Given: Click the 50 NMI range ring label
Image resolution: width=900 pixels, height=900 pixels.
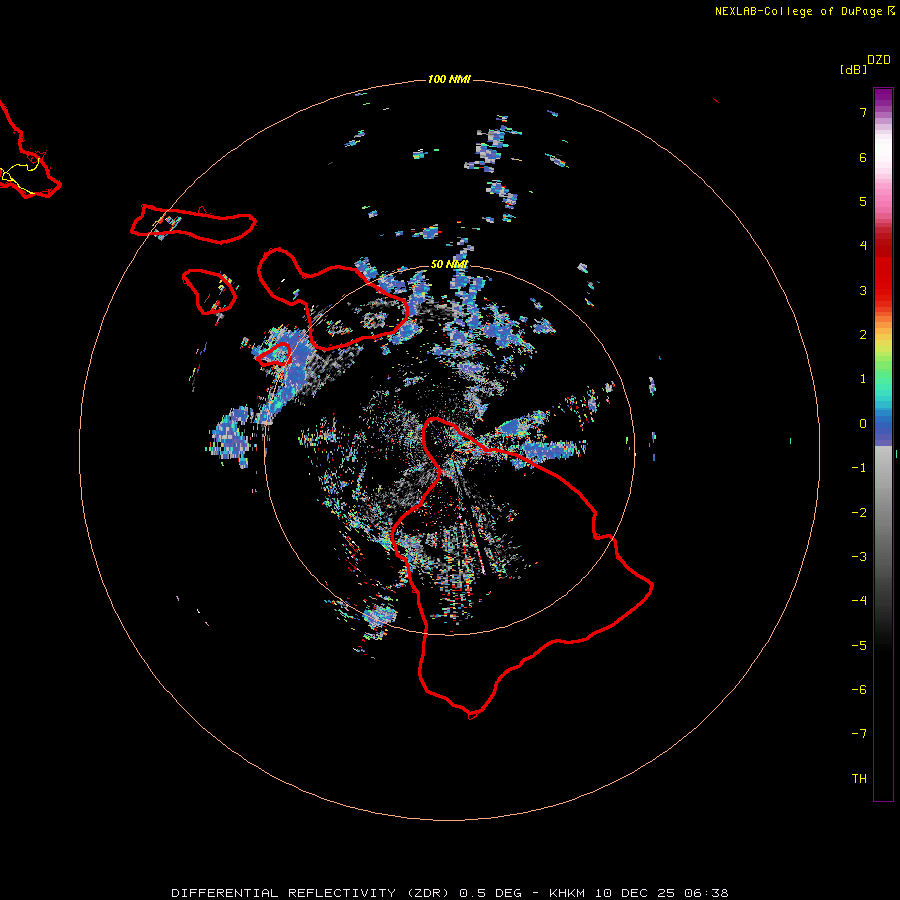Looking at the screenshot, I should (x=449, y=264).
